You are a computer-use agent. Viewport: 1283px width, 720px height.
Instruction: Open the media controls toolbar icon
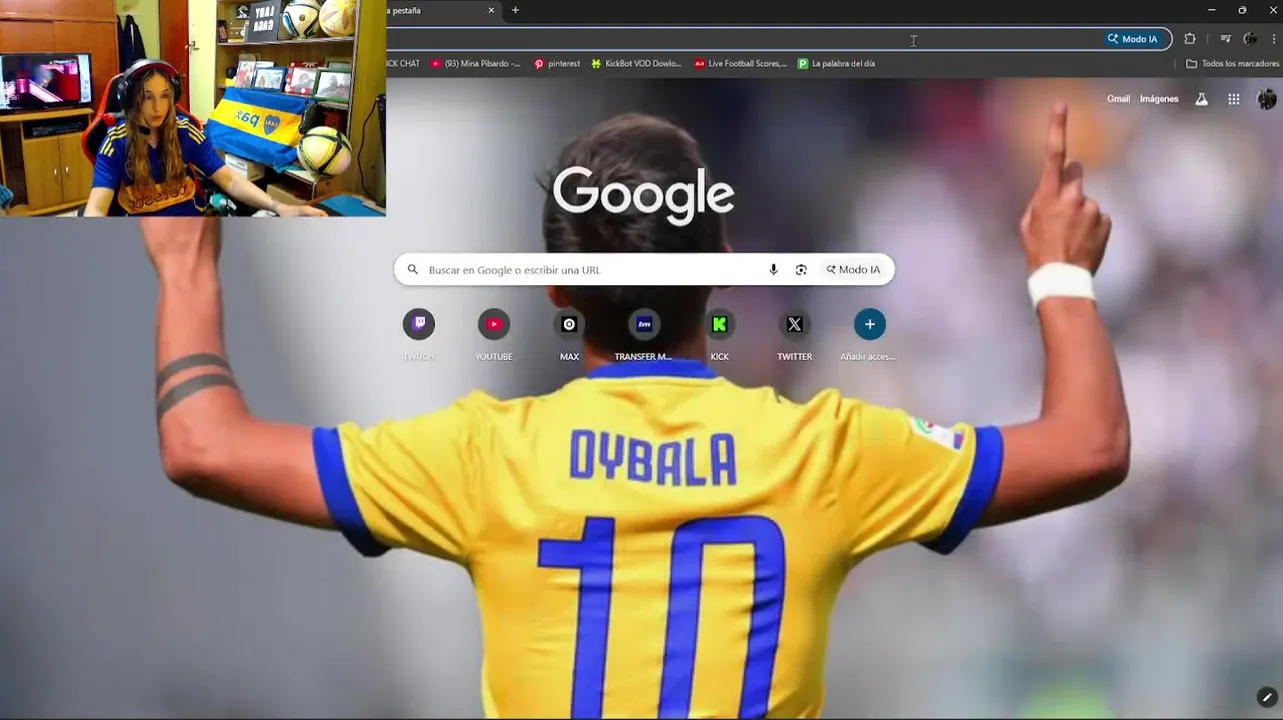(1226, 39)
